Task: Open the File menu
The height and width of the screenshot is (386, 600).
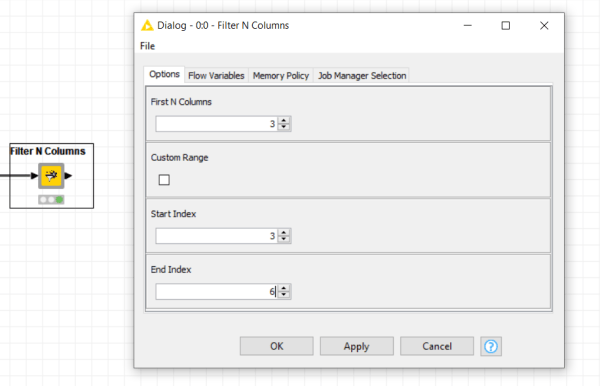Action: (147, 46)
